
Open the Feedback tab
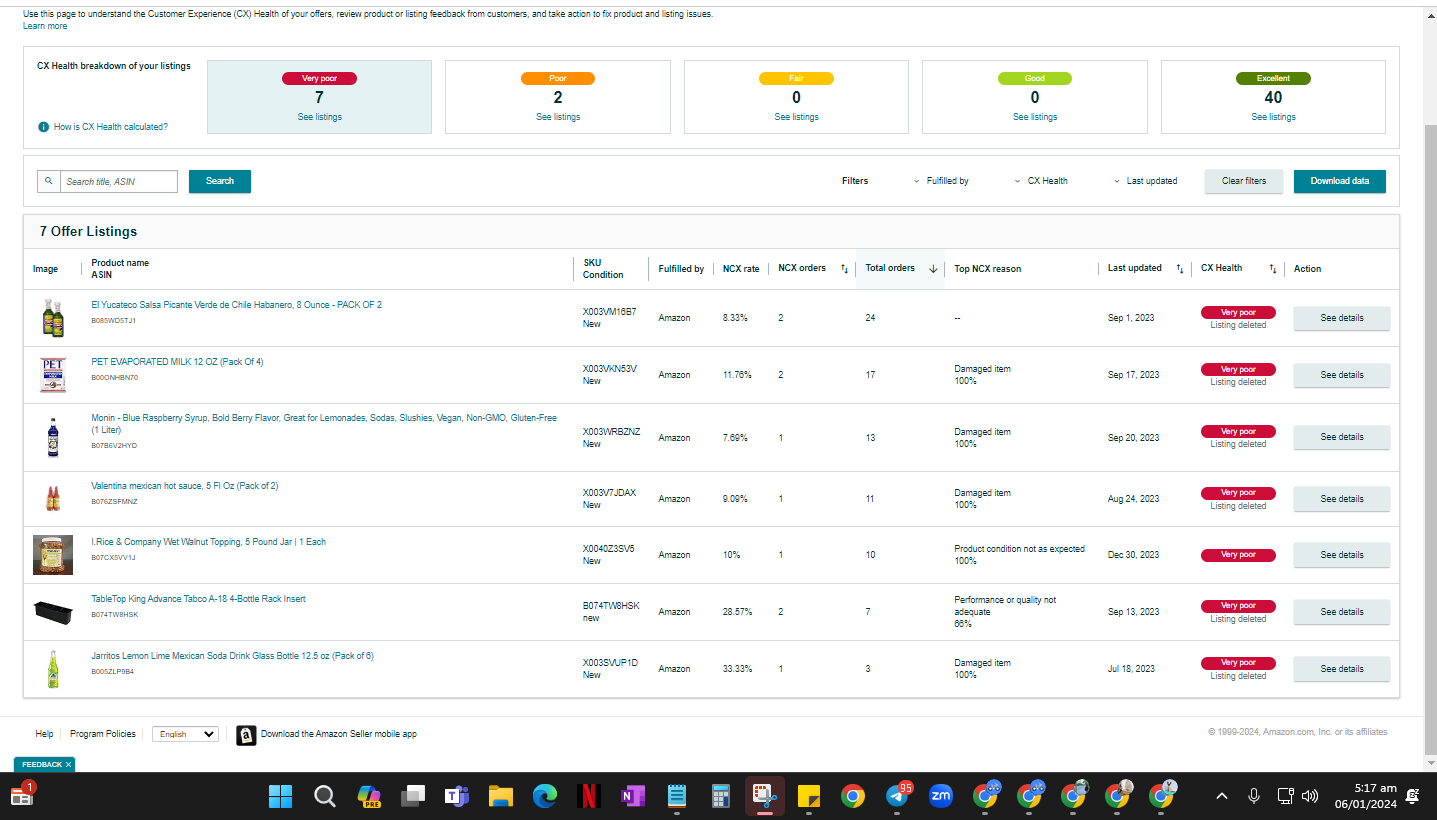point(42,765)
